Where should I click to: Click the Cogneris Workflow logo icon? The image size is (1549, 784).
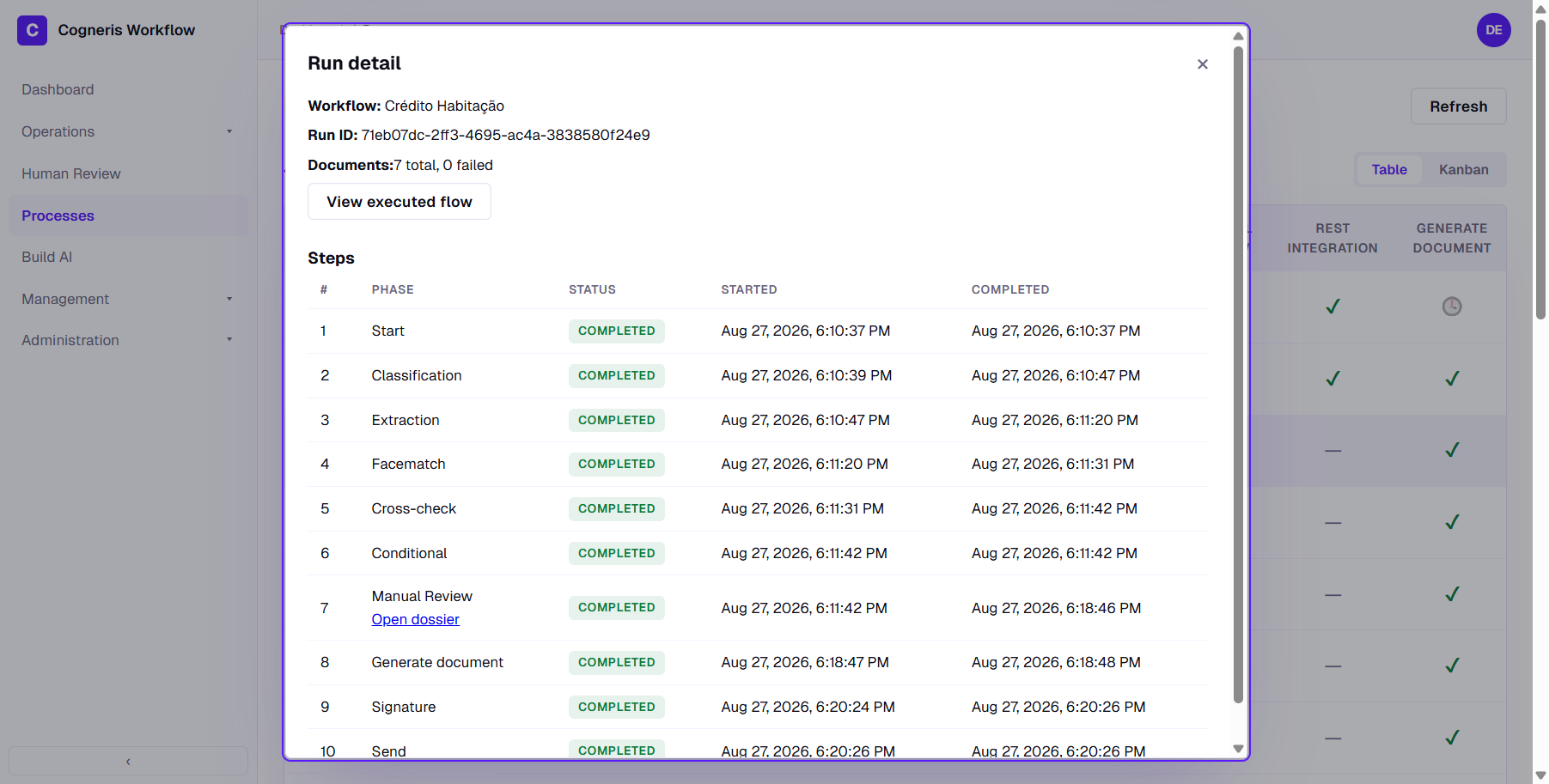point(33,30)
